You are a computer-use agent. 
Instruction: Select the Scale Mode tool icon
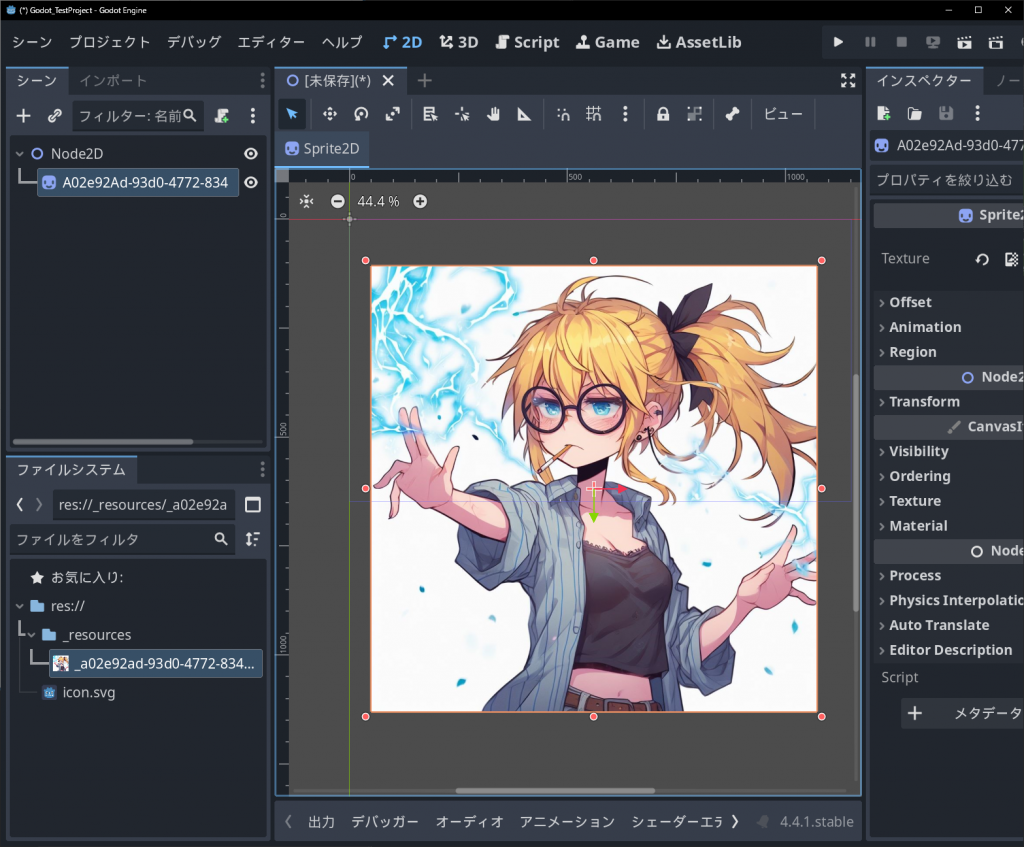pos(392,114)
